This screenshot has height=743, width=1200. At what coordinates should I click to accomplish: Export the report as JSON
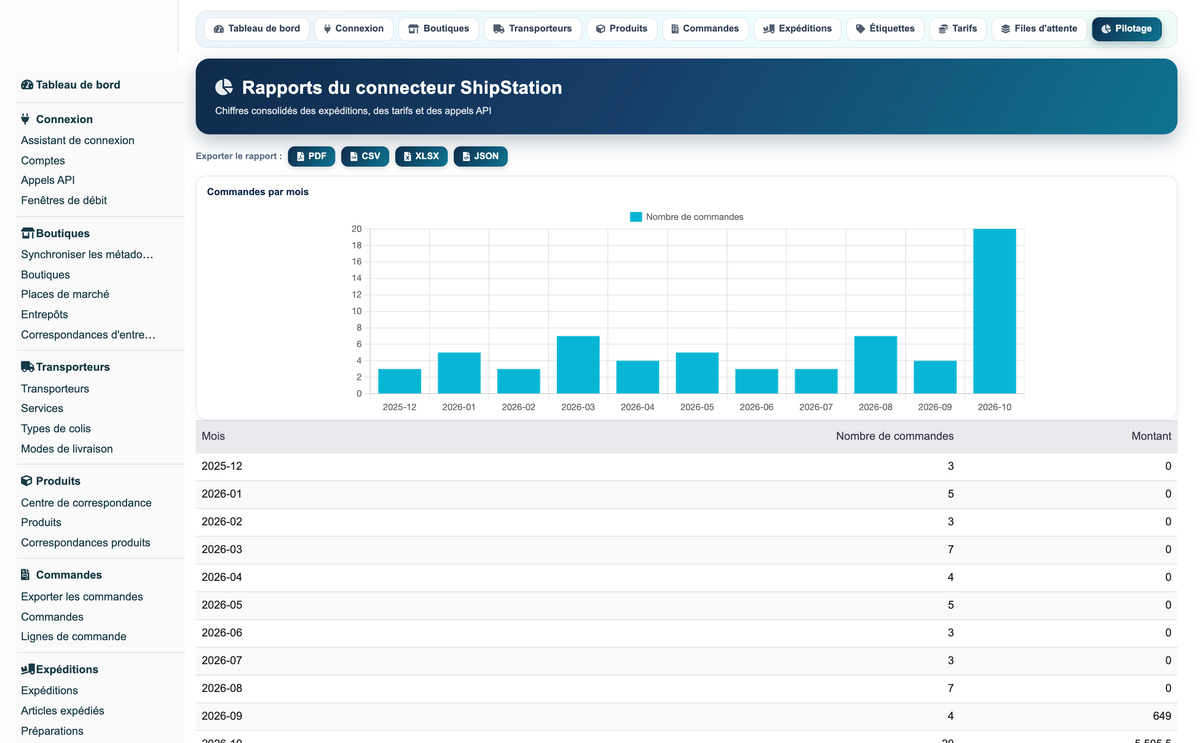pos(480,156)
